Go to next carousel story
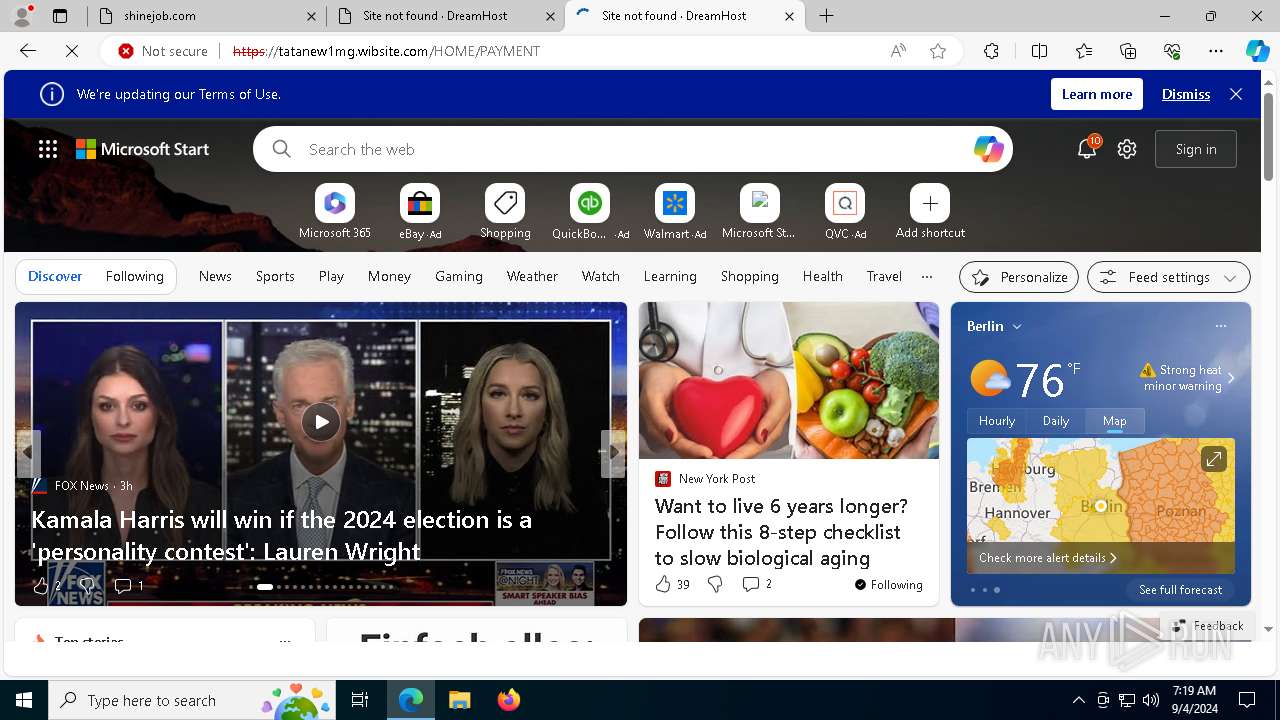The image size is (1280, 720). [x=613, y=452]
